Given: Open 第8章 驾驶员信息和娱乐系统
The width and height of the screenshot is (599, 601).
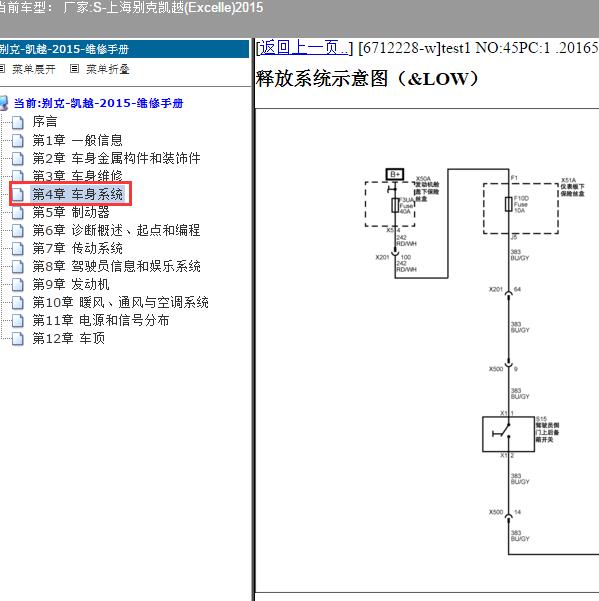Looking at the screenshot, I should pos(116,266).
